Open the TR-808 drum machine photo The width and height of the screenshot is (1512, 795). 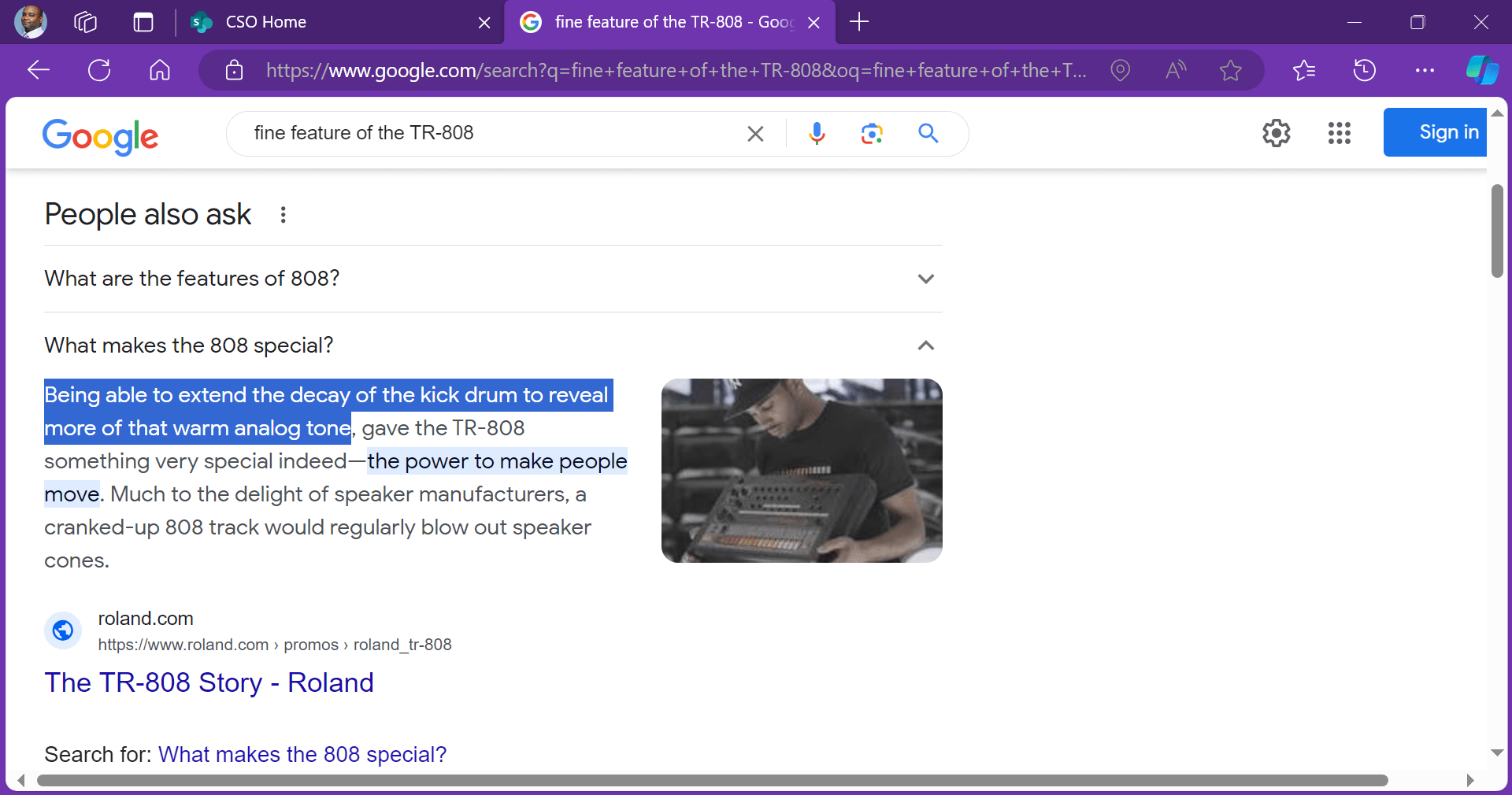(x=802, y=471)
